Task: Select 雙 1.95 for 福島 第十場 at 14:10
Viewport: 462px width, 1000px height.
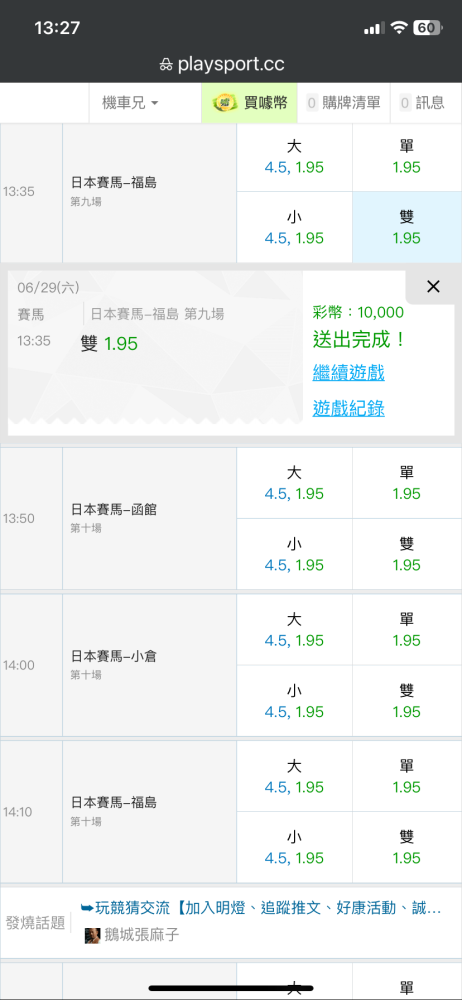Action: 406,848
